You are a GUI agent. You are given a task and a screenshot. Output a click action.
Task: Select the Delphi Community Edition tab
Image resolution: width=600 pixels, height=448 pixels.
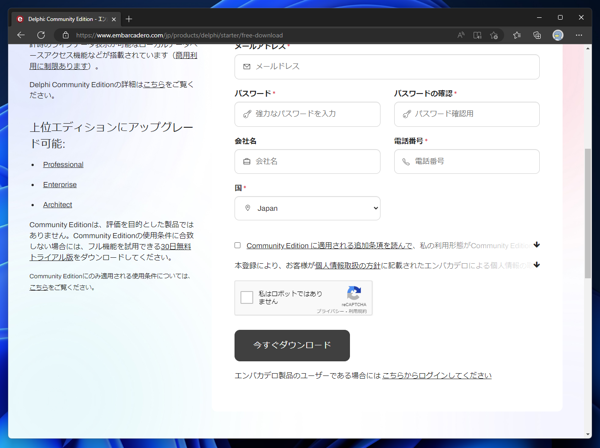click(67, 19)
